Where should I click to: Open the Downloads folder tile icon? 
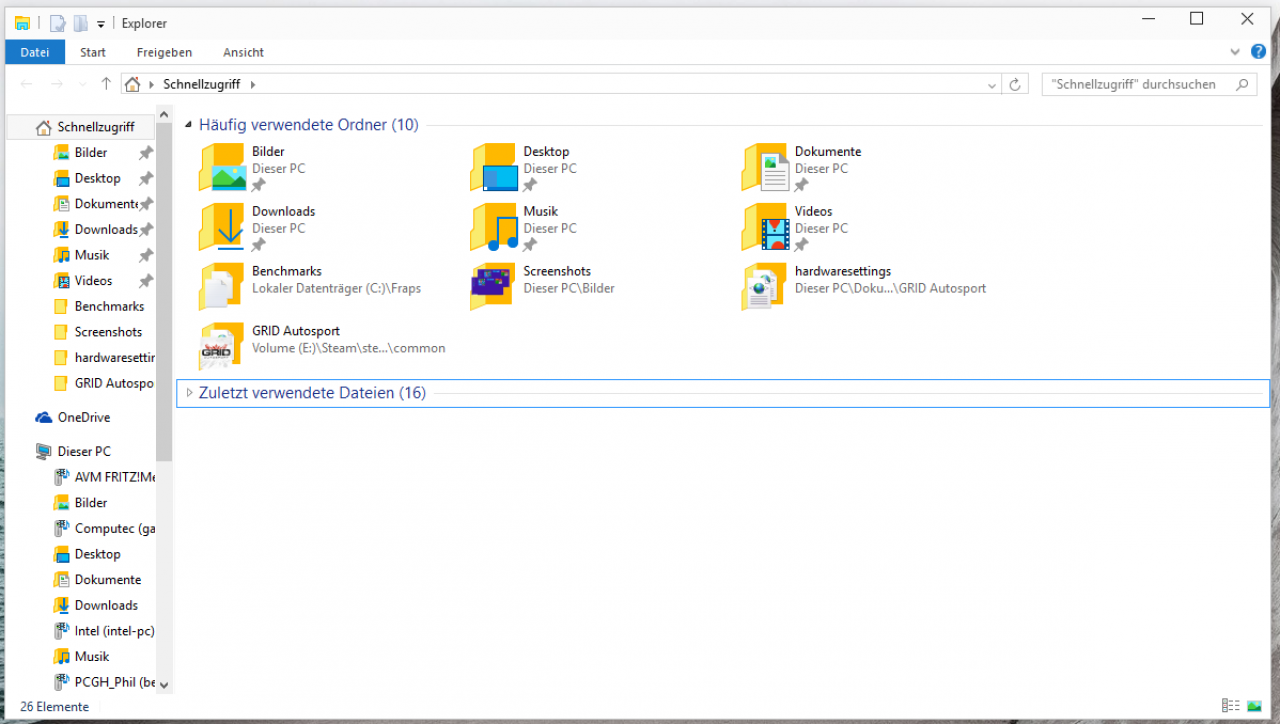click(222, 227)
